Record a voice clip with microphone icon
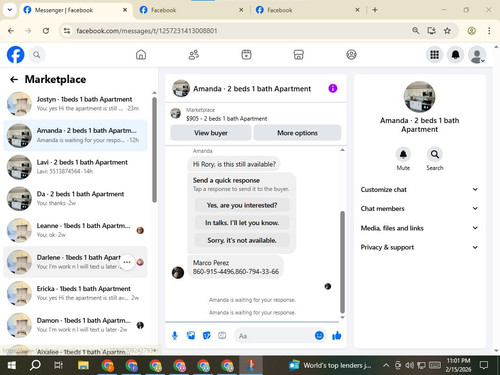Viewport: 500px width, 375px height. tap(175, 336)
